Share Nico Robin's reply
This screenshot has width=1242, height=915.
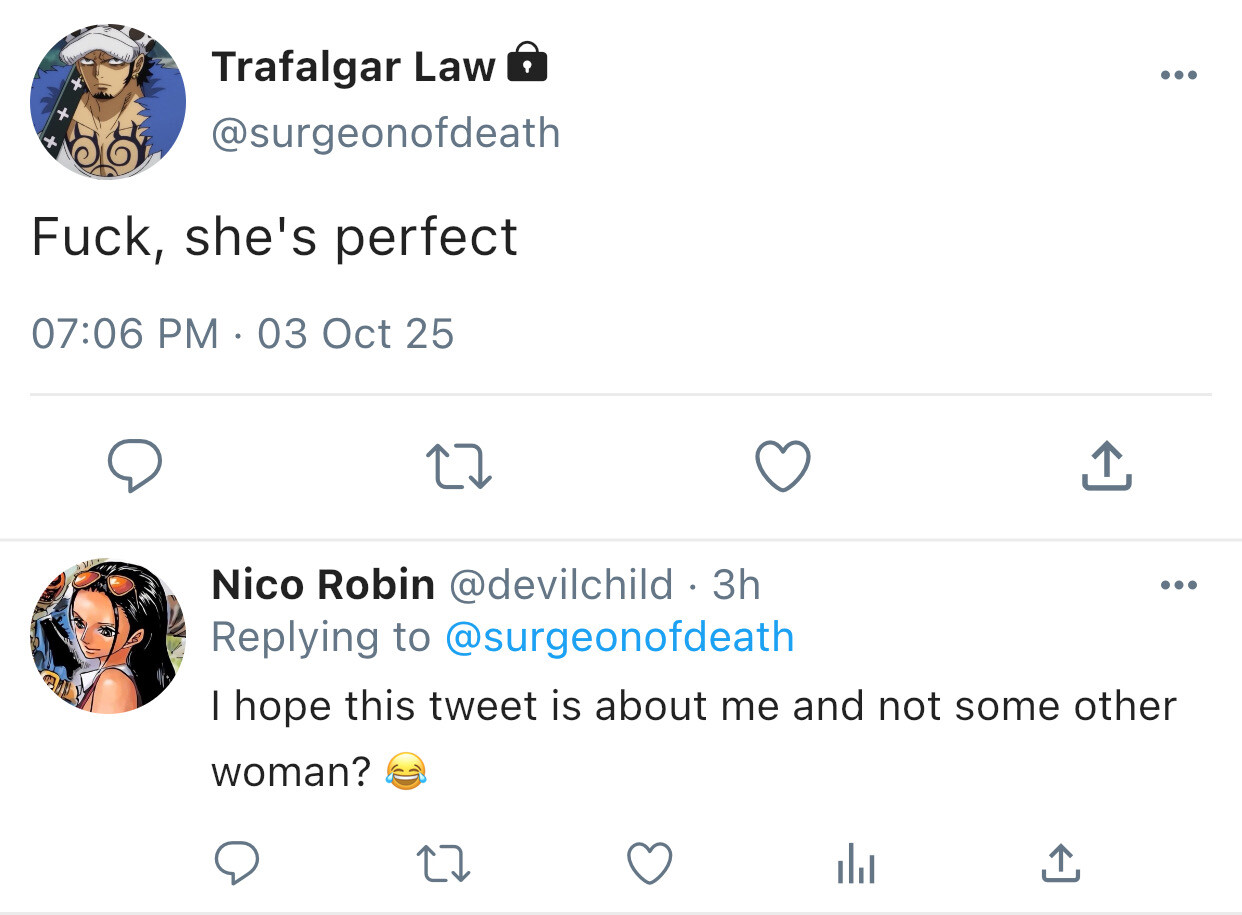(x=1060, y=863)
